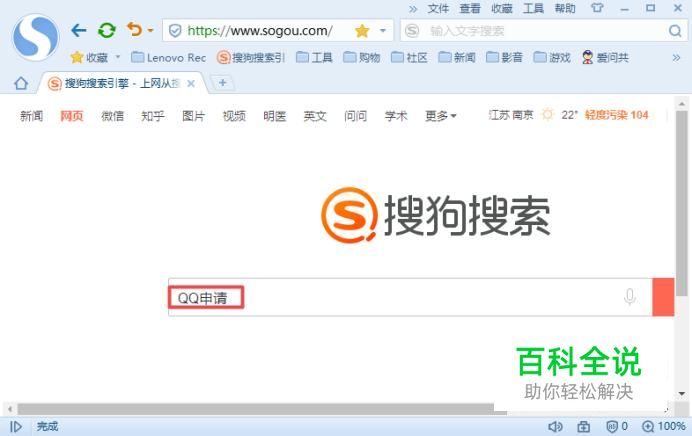Expand the bookmarks bar overflow chevron
The width and height of the screenshot is (692, 436).
[676, 58]
